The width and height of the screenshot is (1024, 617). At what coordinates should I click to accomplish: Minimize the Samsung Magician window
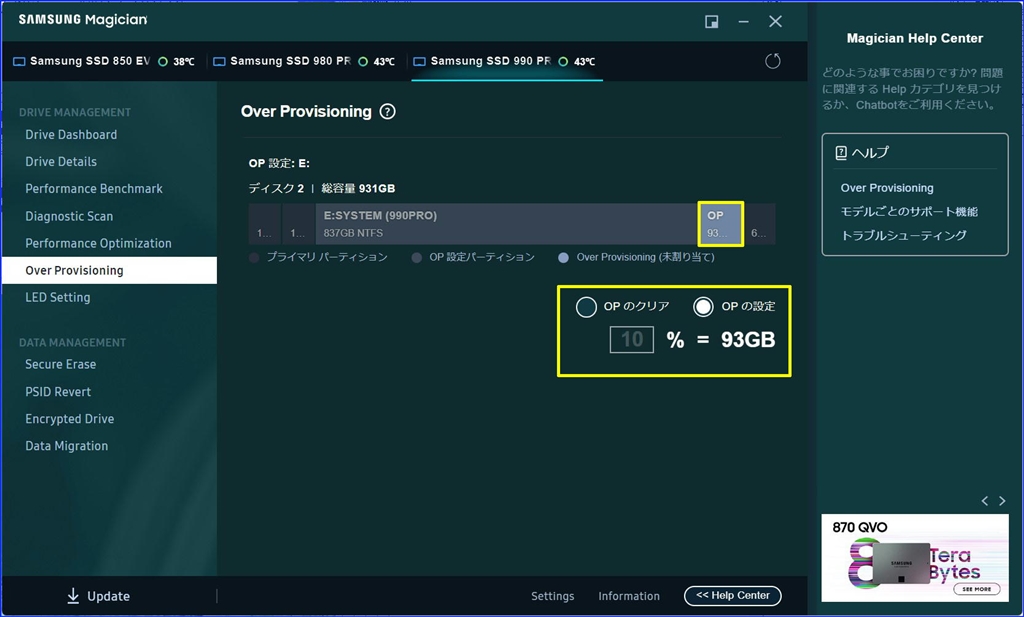743,22
